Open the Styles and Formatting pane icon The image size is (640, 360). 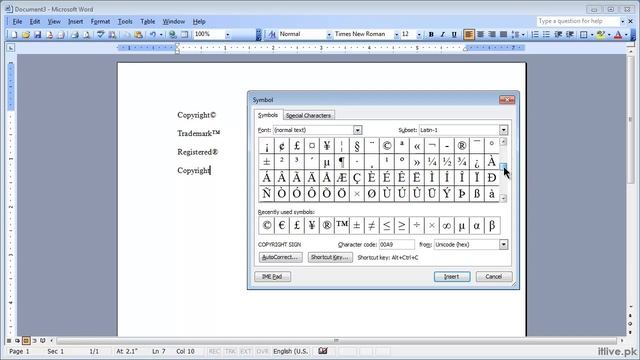272,35
